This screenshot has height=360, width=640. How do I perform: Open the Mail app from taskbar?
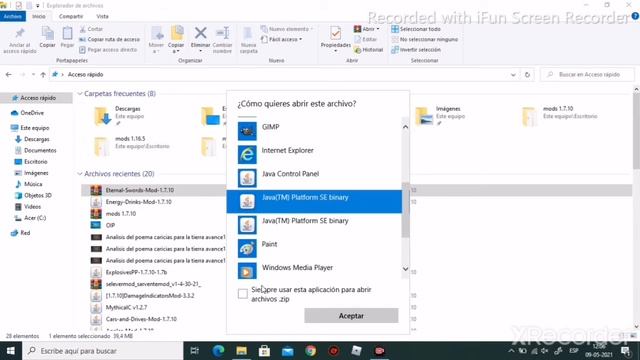[x=288, y=351]
